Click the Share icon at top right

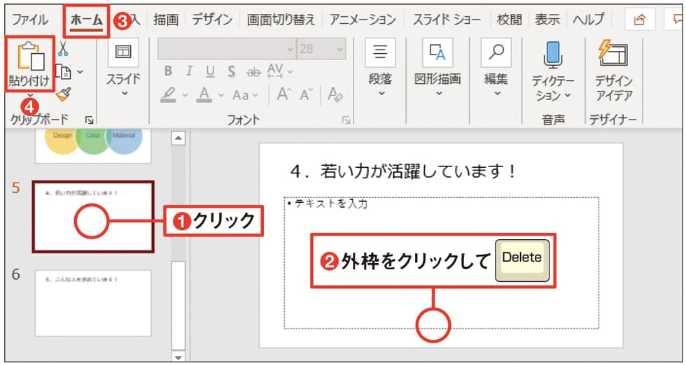(640, 20)
